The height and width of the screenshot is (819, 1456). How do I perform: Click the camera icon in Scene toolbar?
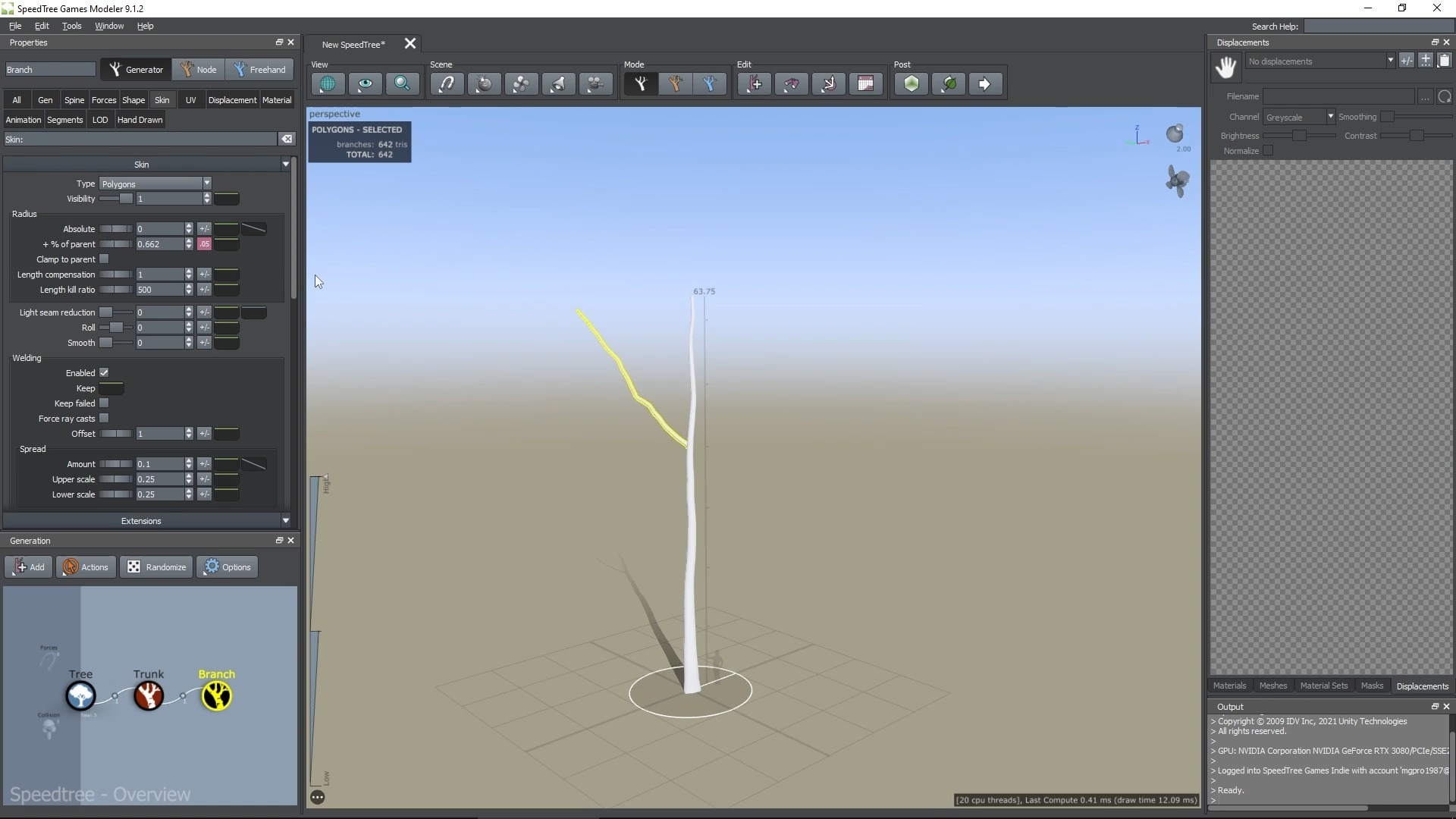595,84
